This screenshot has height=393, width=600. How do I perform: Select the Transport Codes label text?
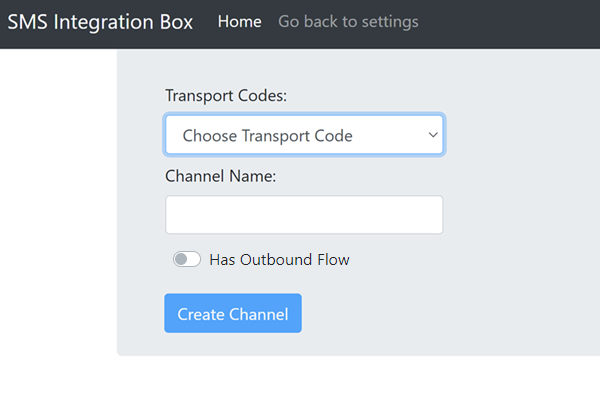pyautogui.click(x=226, y=96)
